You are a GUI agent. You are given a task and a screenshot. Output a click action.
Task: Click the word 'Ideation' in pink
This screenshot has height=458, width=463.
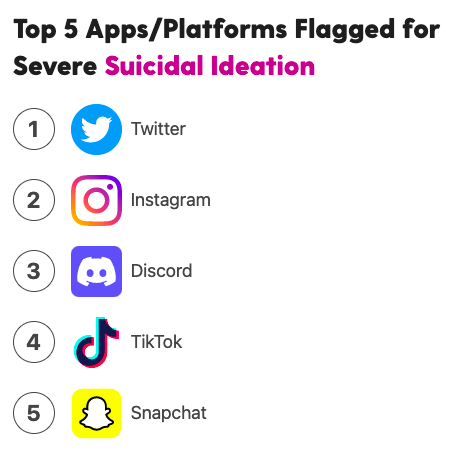point(263,65)
